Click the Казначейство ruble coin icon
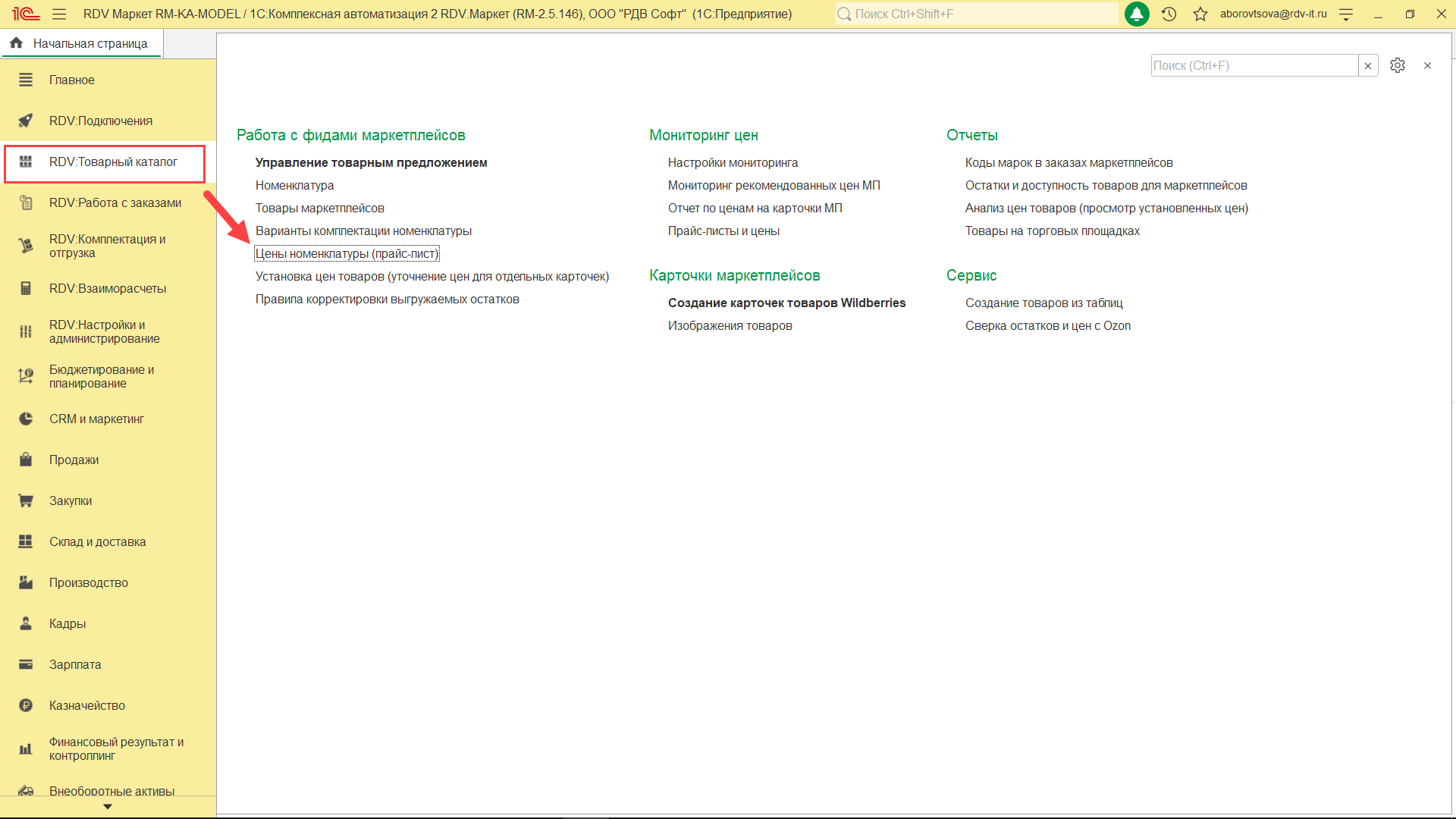Screen dimensions: 1456x819 [x=26, y=705]
